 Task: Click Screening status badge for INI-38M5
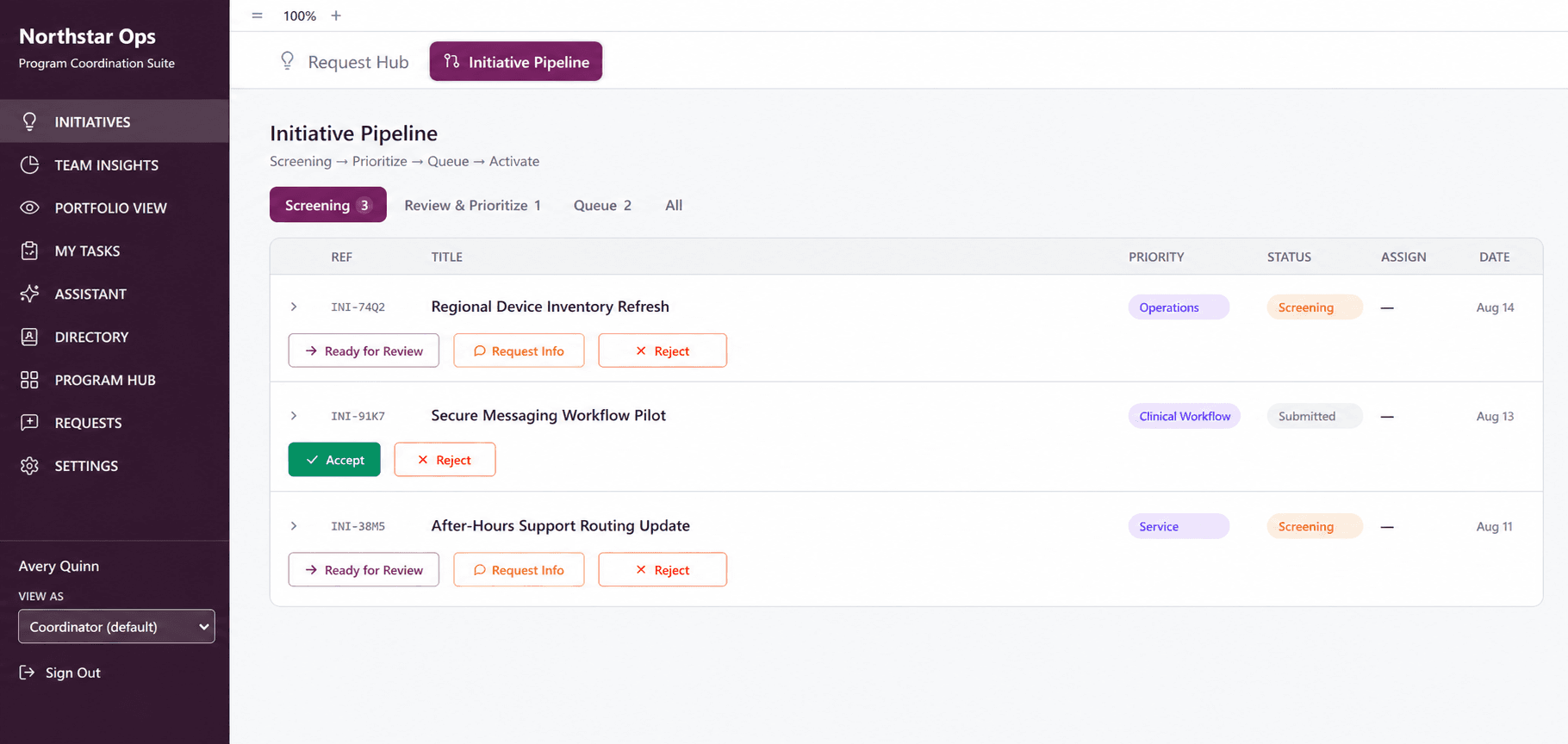click(x=1315, y=526)
